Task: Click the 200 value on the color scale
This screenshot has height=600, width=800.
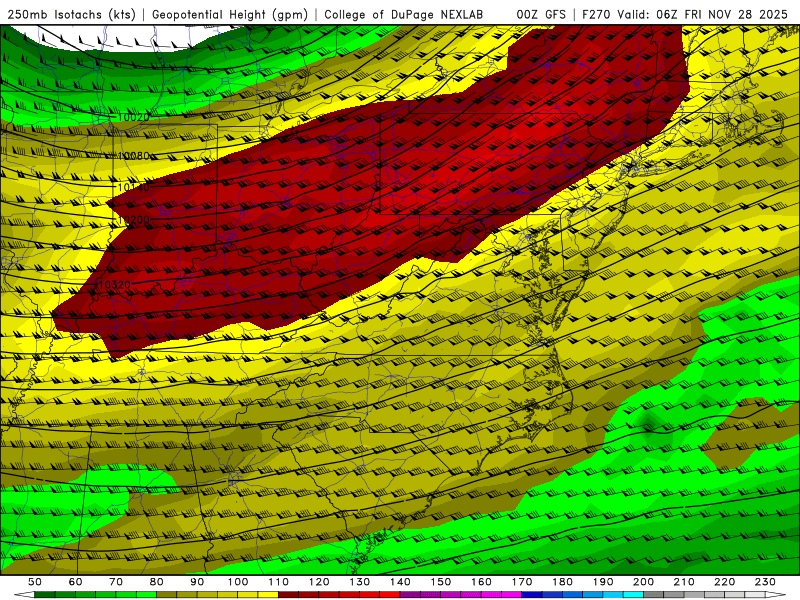Action: point(644,582)
